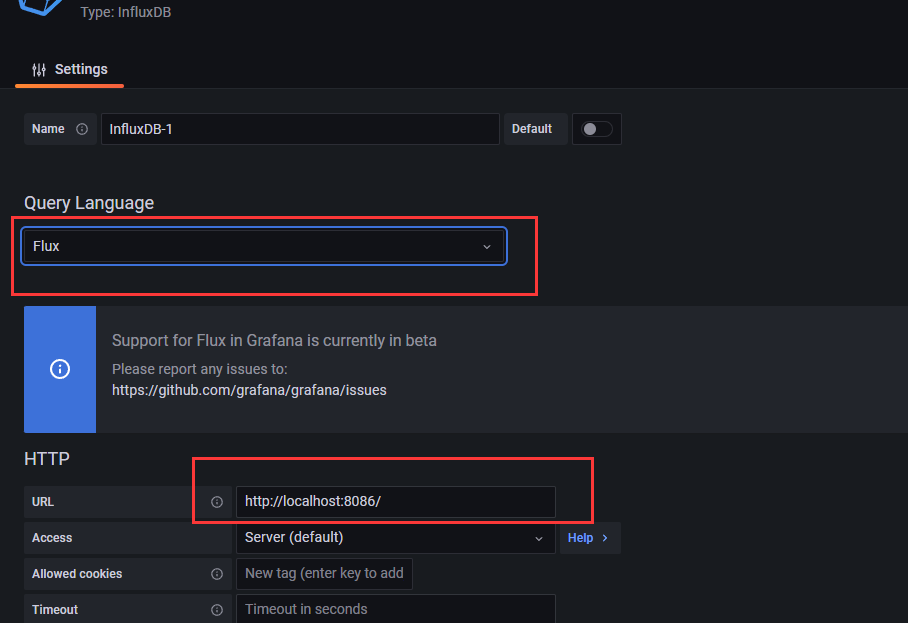Image resolution: width=908 pixels, height=623 pixels.
Task: Focus the Allowed cookies new tag field
Action: pos(324,574)
